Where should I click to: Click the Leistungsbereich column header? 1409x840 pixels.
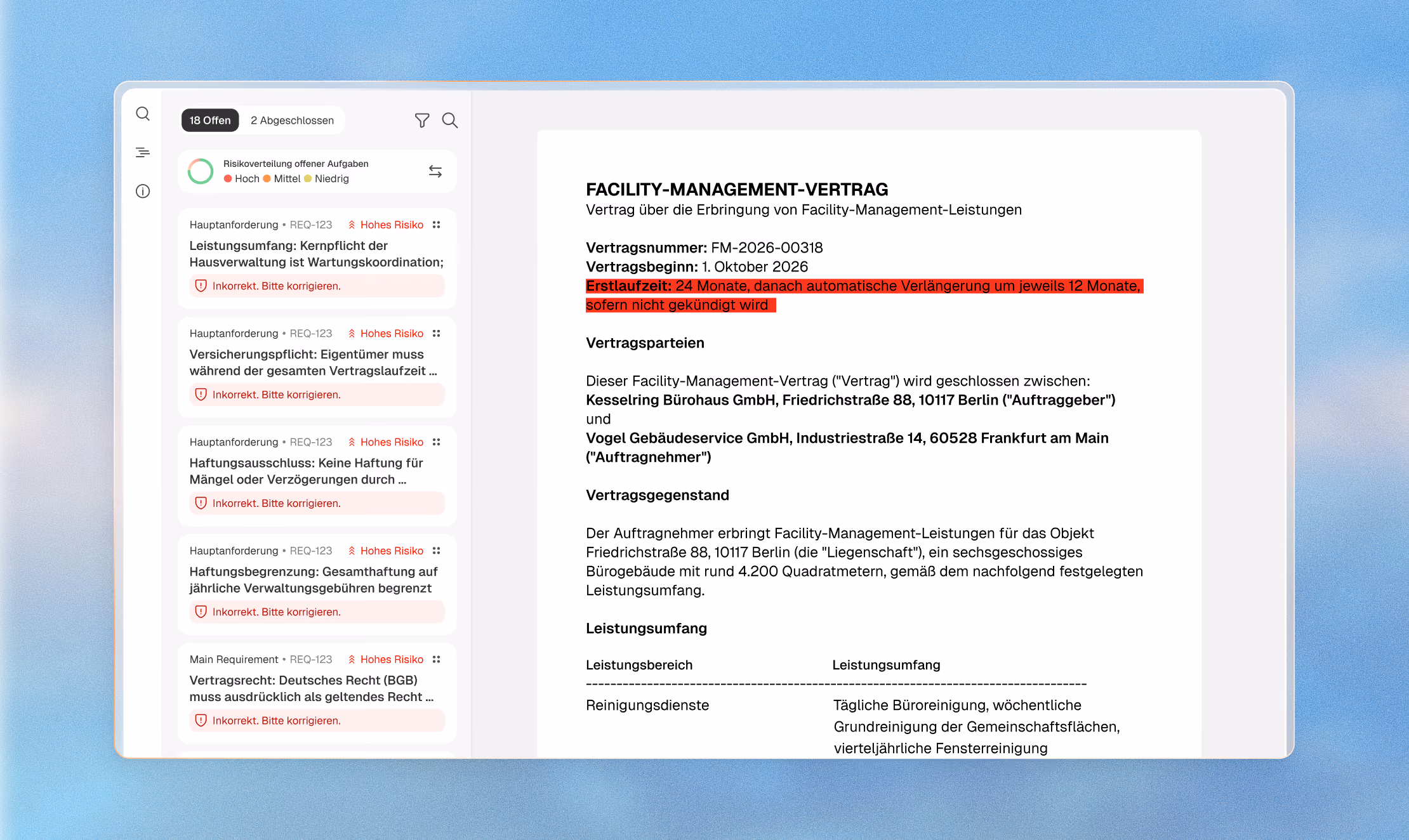pyautogui.click(x=639, y=665)
